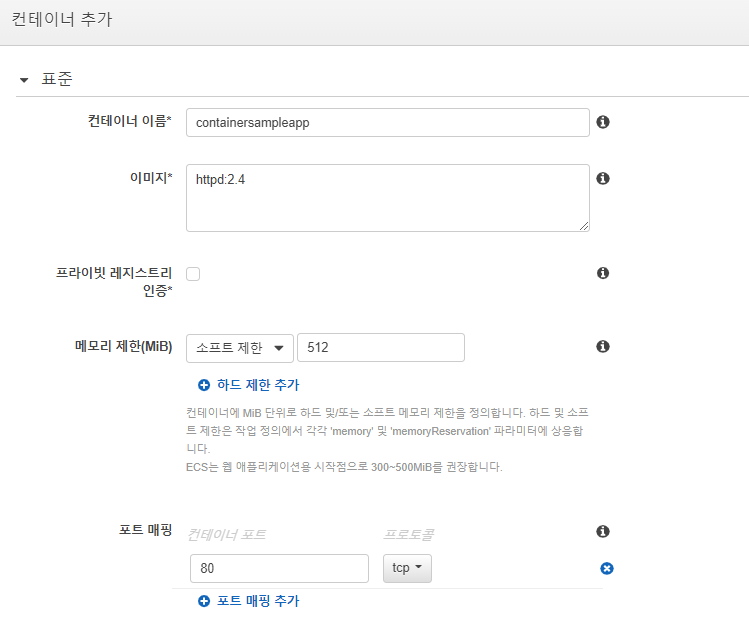Click the 컨테이너 추가 dialog title
749x628 pixels.
pyautogui.click(x=62, y=20)
